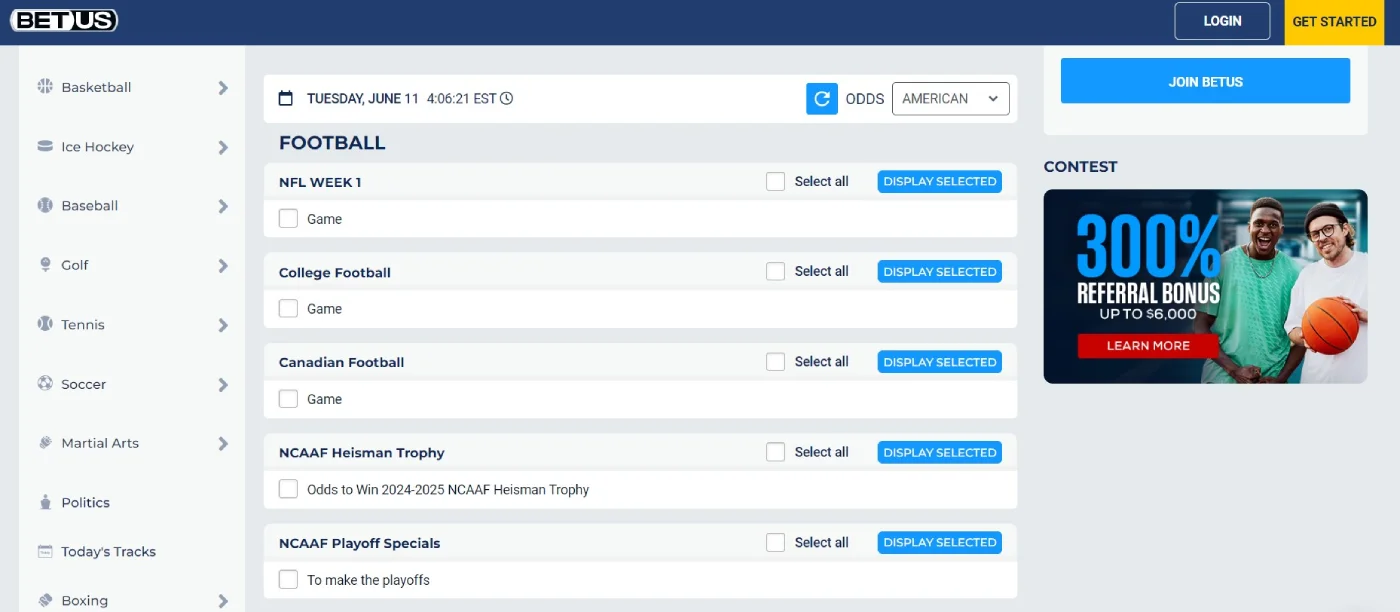This screenshot has height=612, width=1400.
Task: Click Display Selected for Canadian Football
Action: point(939,362)
